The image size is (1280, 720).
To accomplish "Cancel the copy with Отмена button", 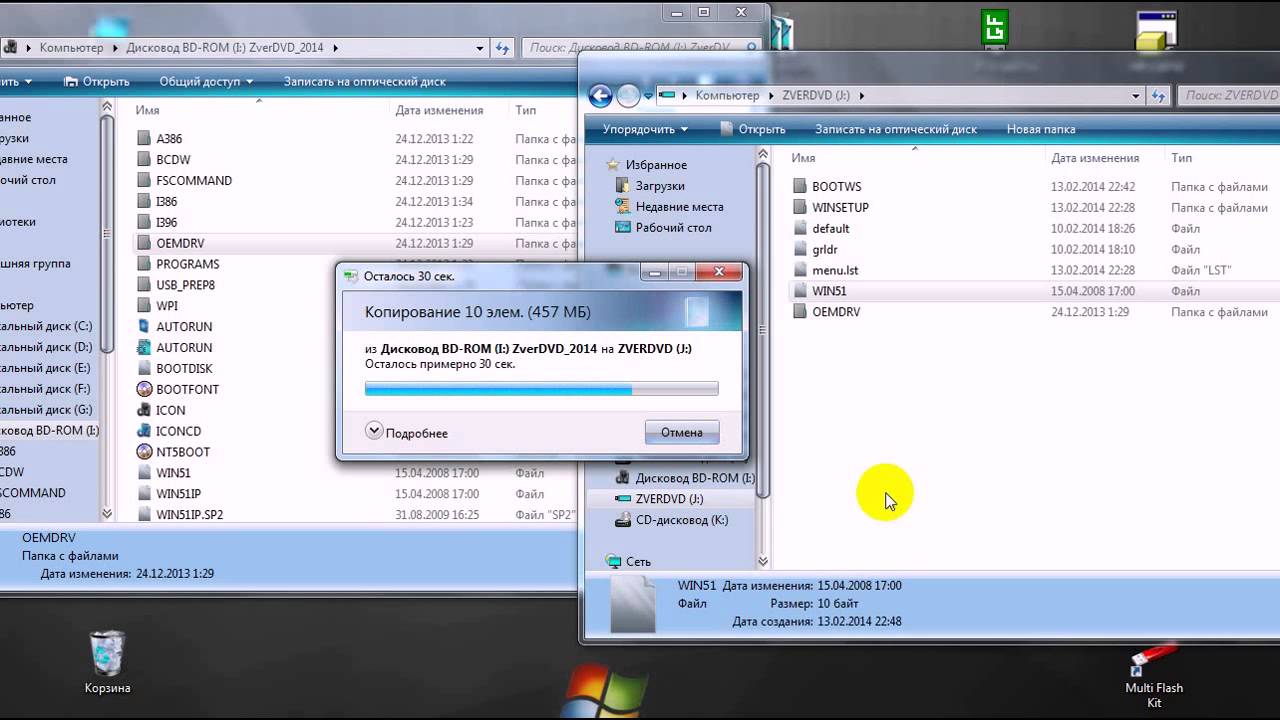I will tap(682, 432).
